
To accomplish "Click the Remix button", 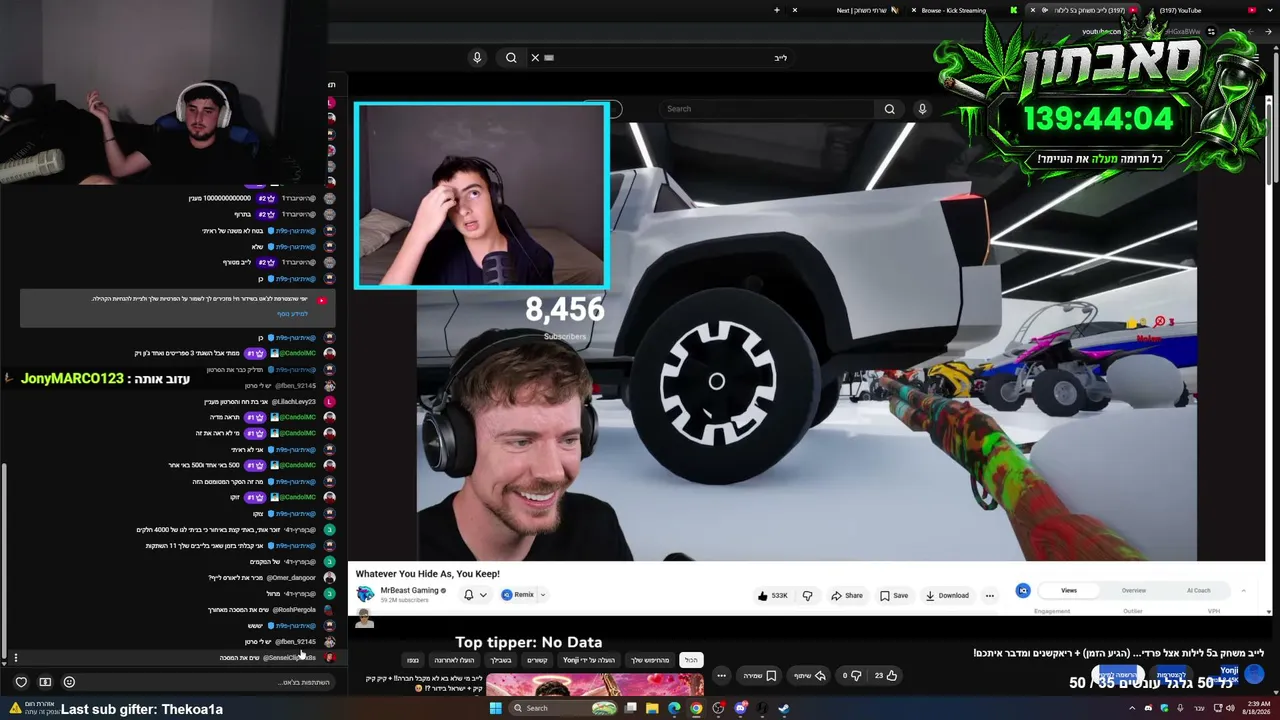I will coord(518,595).
